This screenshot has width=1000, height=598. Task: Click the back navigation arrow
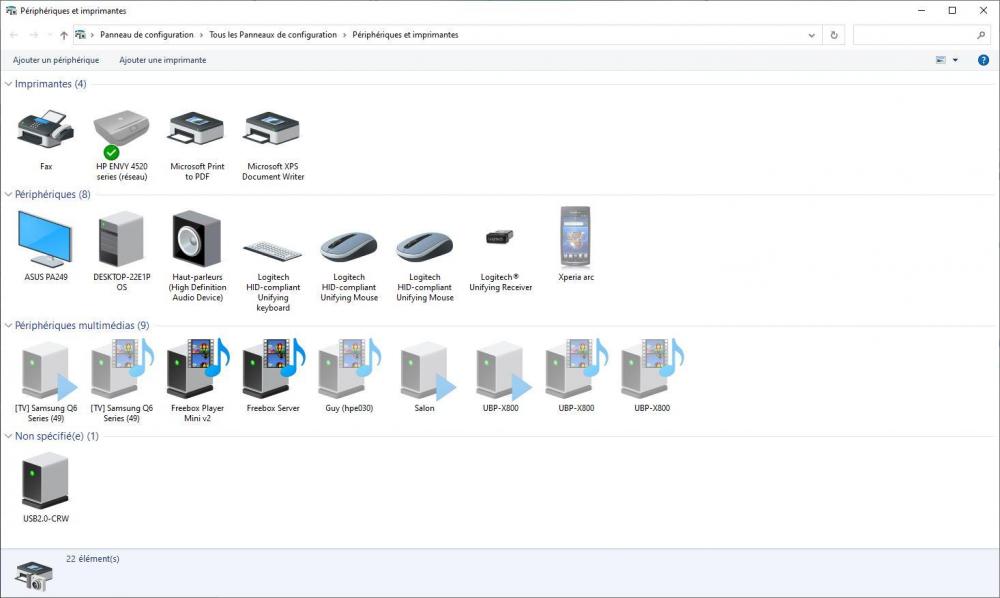14,35
